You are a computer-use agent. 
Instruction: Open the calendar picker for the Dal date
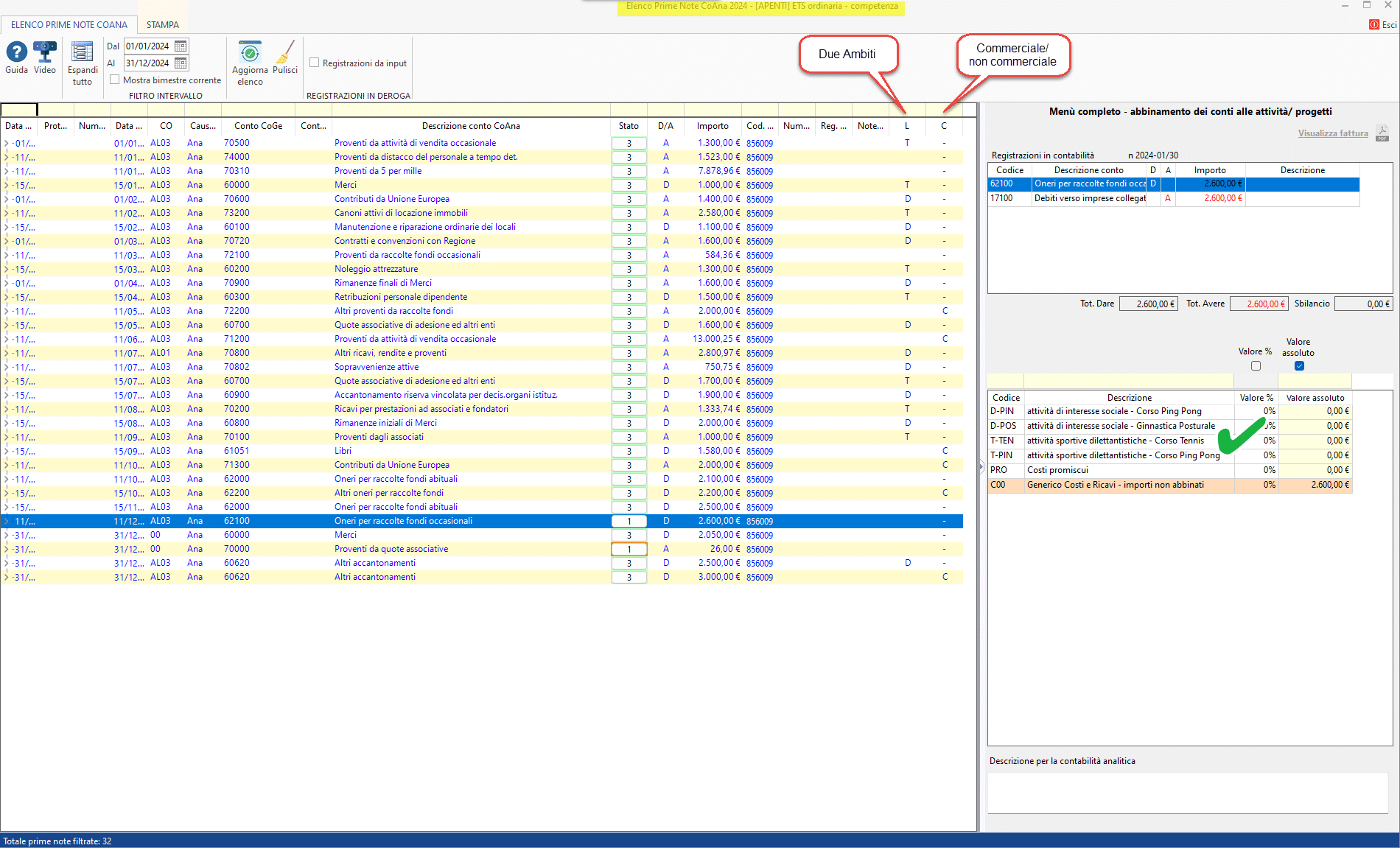[181, 46]
